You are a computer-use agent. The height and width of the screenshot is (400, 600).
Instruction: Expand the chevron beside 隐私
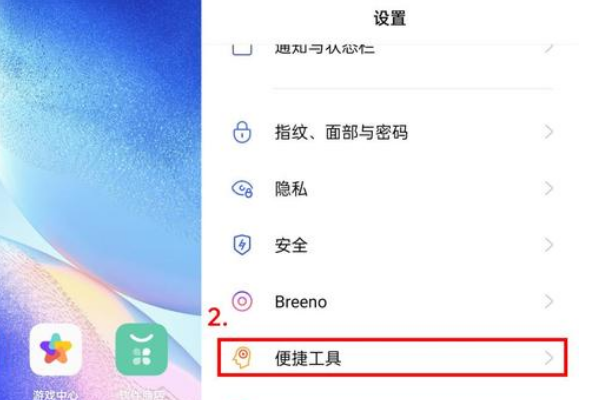549,188
